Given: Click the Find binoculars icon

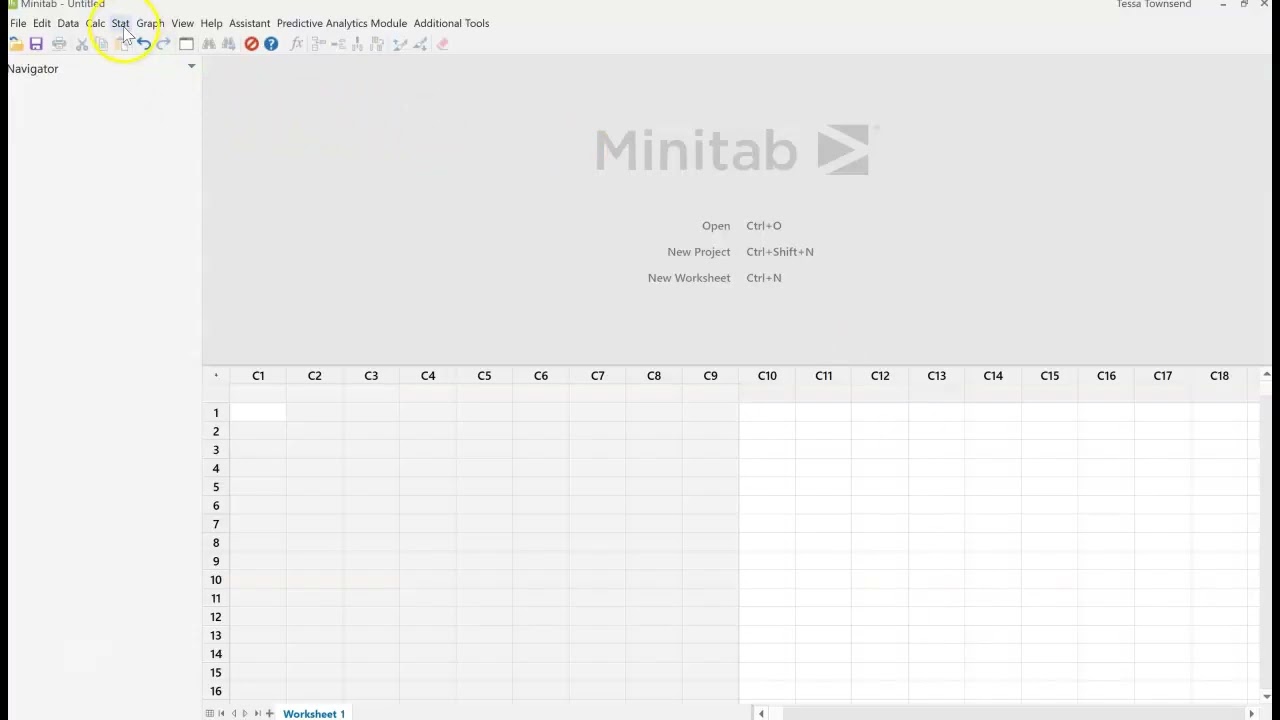Looking at the screenshot, I should click(x=208, y=44).
